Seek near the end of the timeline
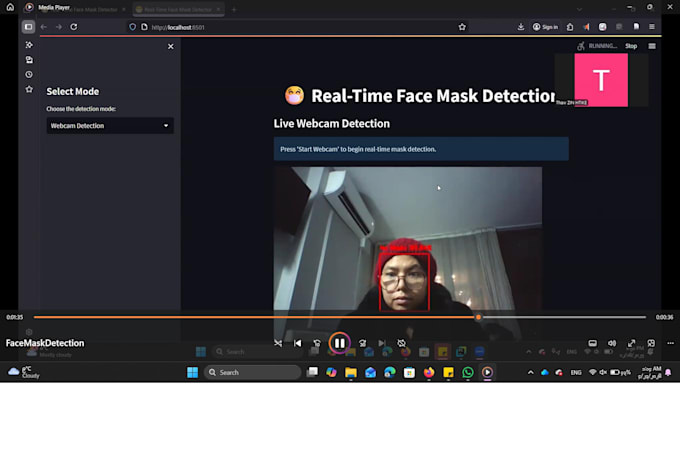This screenshot has height=474, width=680. tap(642, 317)
